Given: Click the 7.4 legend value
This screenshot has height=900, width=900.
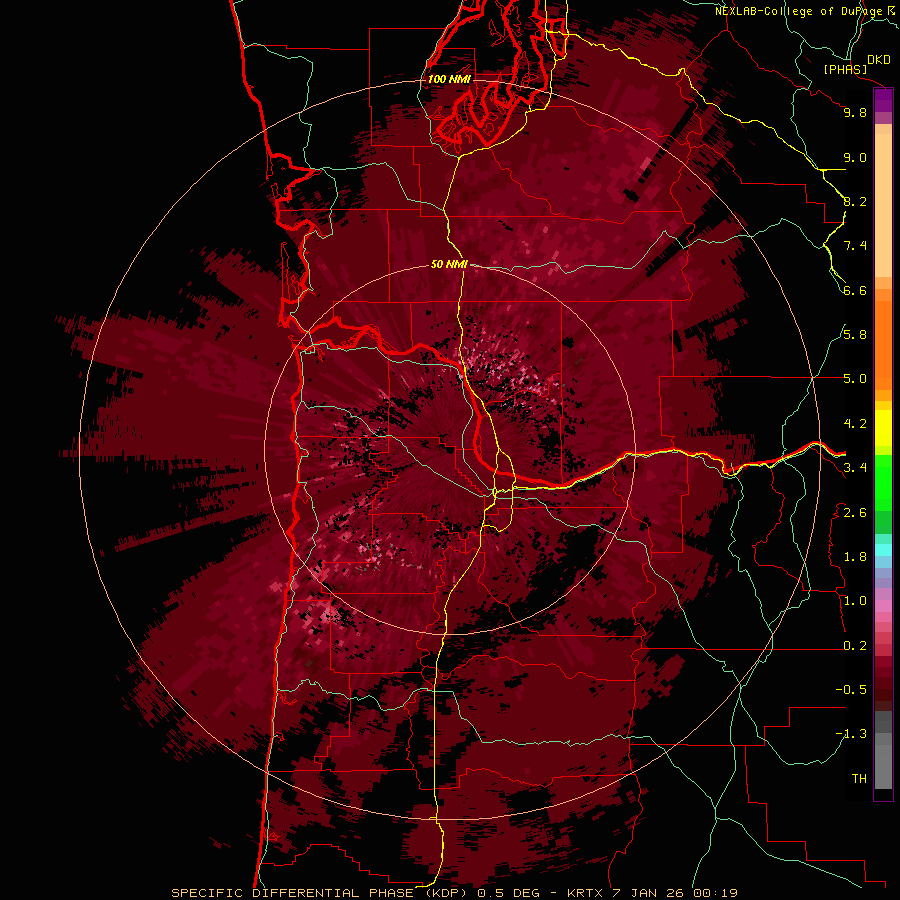Looking at the screenshot, I should [855, 246].
